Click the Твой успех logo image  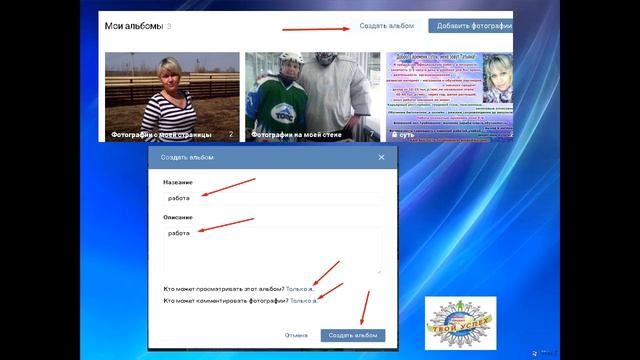point(460,323)
